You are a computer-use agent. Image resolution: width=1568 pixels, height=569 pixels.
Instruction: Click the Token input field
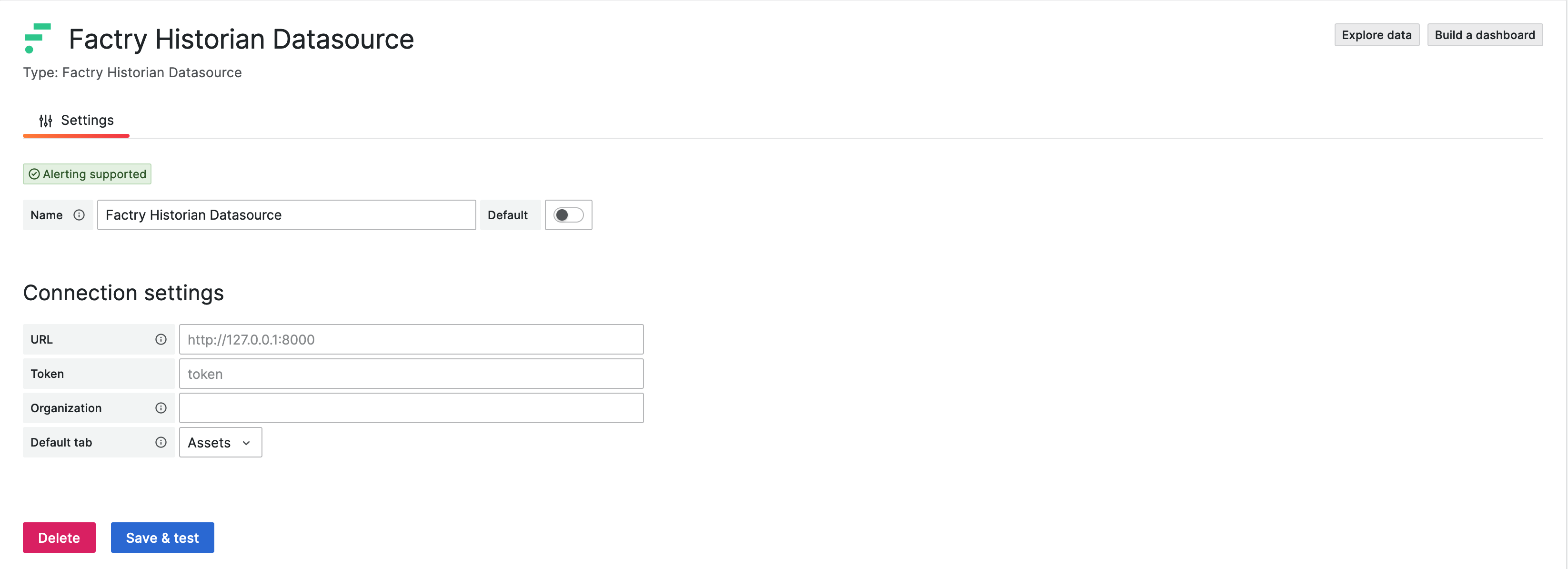[411, 373]
